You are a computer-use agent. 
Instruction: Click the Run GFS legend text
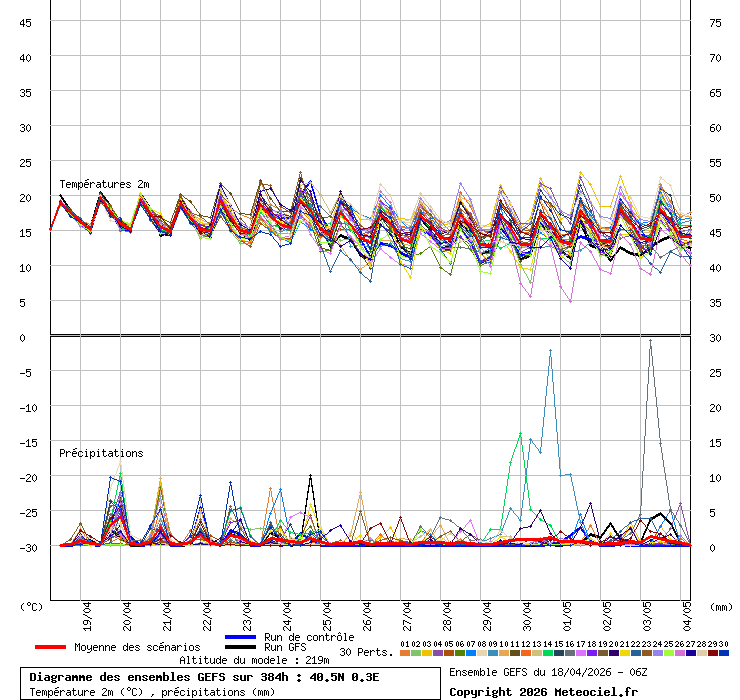tap(285, 647)
